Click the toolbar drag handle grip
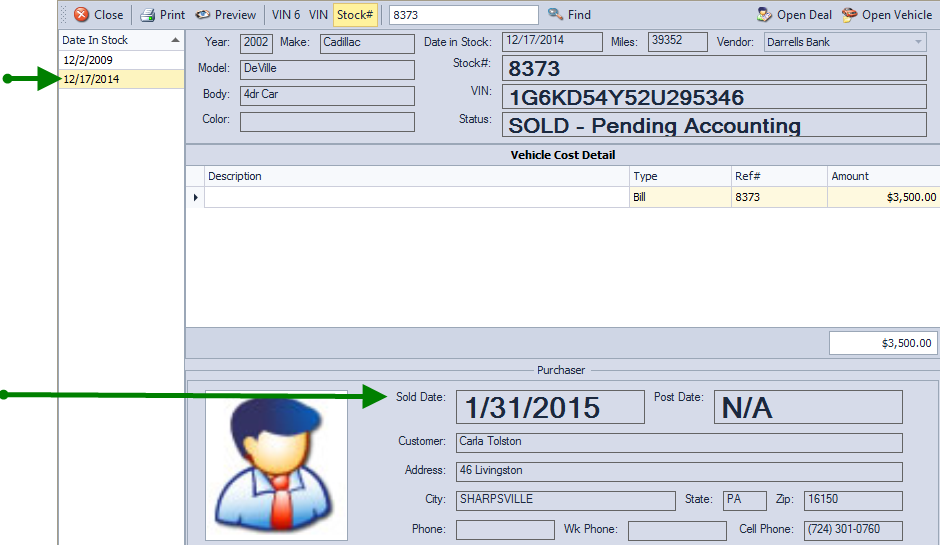940x545 pixels. 64,15
